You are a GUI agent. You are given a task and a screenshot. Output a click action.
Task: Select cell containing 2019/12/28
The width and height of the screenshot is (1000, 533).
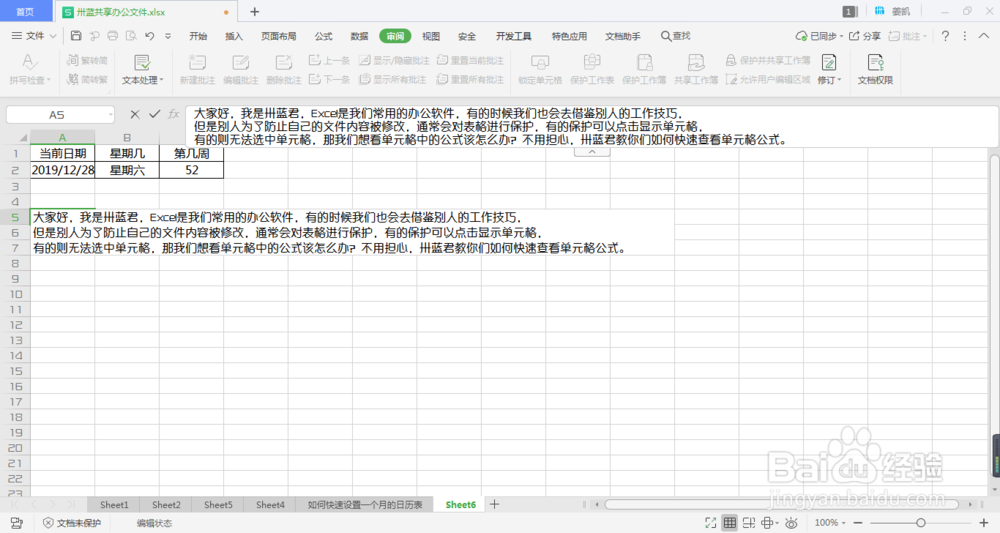click(62, 170)
